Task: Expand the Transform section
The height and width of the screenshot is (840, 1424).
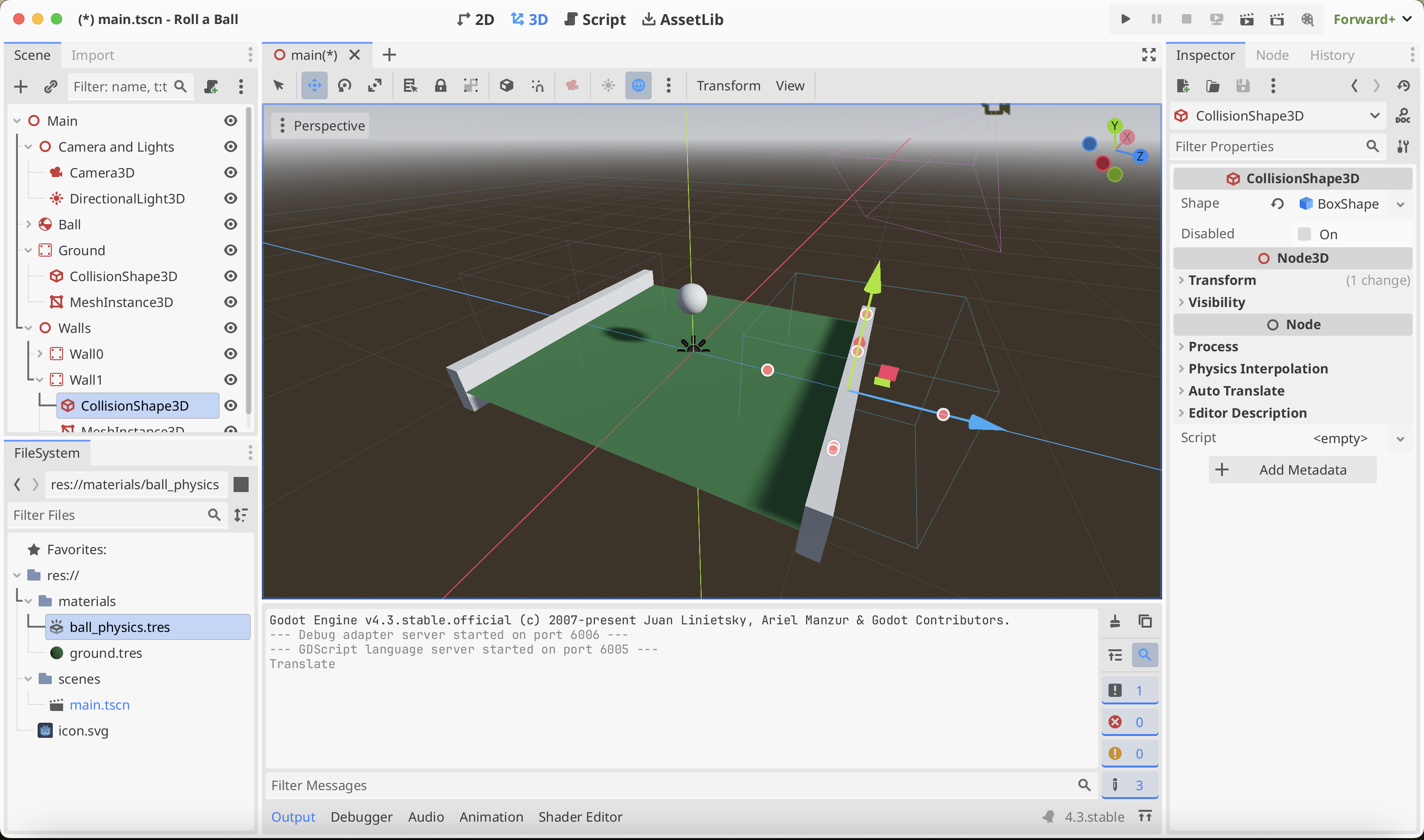Action: (x=1222, y=280)
